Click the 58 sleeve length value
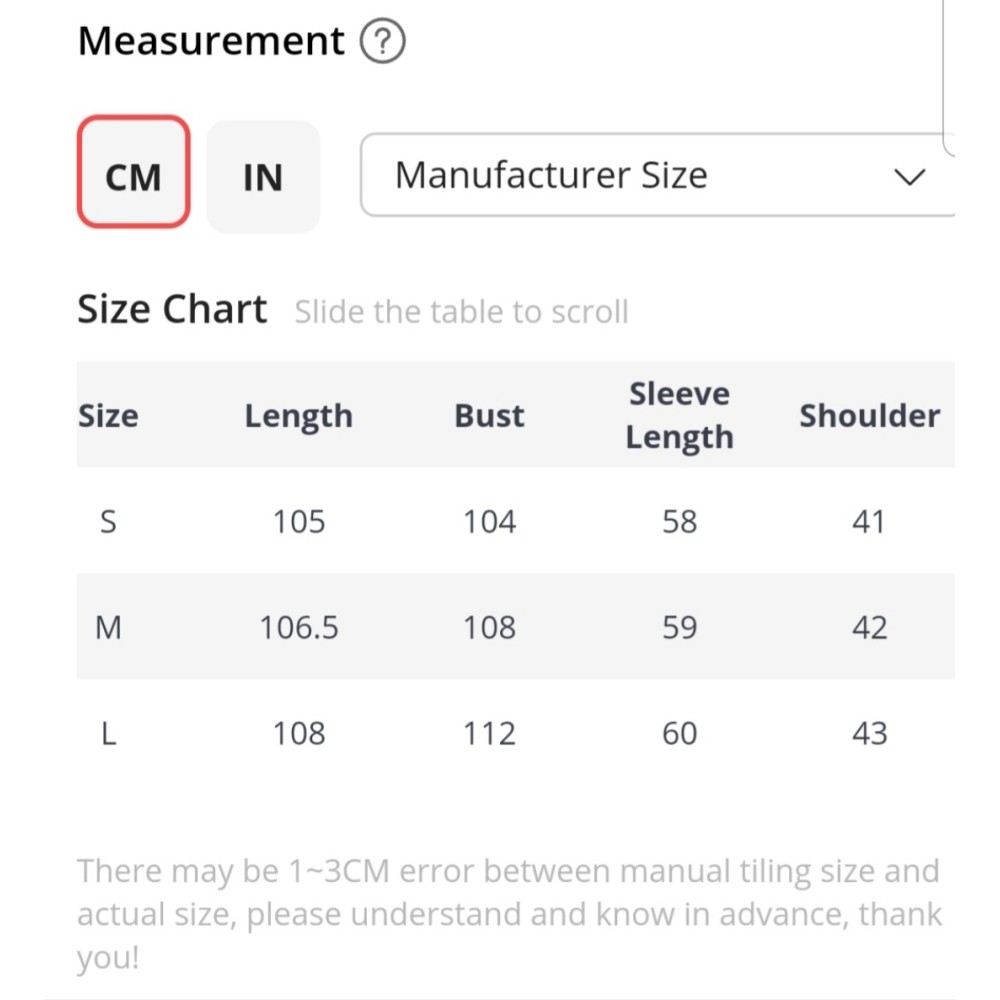1000x1000 pixels. (x=679, y=521)
